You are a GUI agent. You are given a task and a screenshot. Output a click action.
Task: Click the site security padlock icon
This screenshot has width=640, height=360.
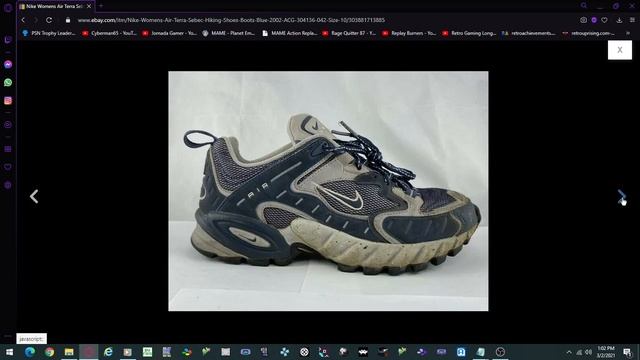[x=68, y=20]
